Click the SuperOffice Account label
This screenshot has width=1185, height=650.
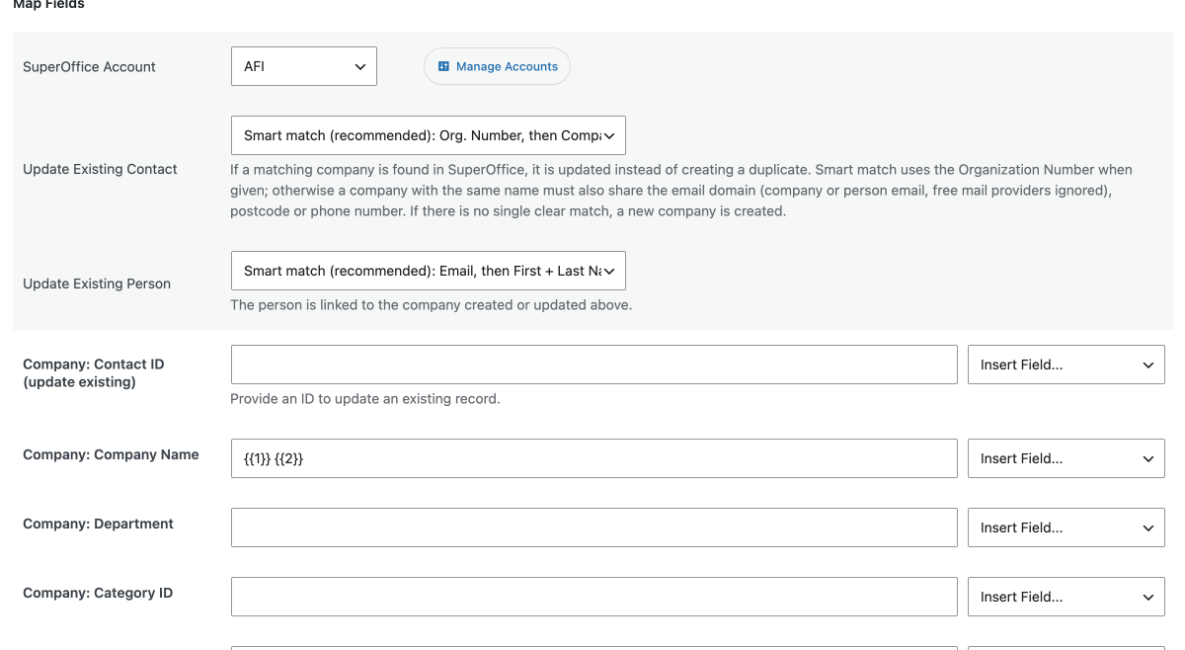[89, 67]
